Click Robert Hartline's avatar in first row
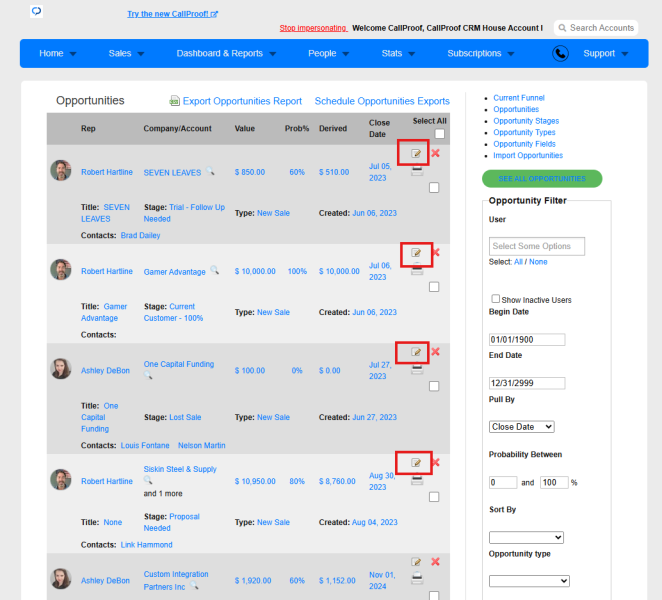This screenshot has height=600, width=662. [x=61, y=170]
